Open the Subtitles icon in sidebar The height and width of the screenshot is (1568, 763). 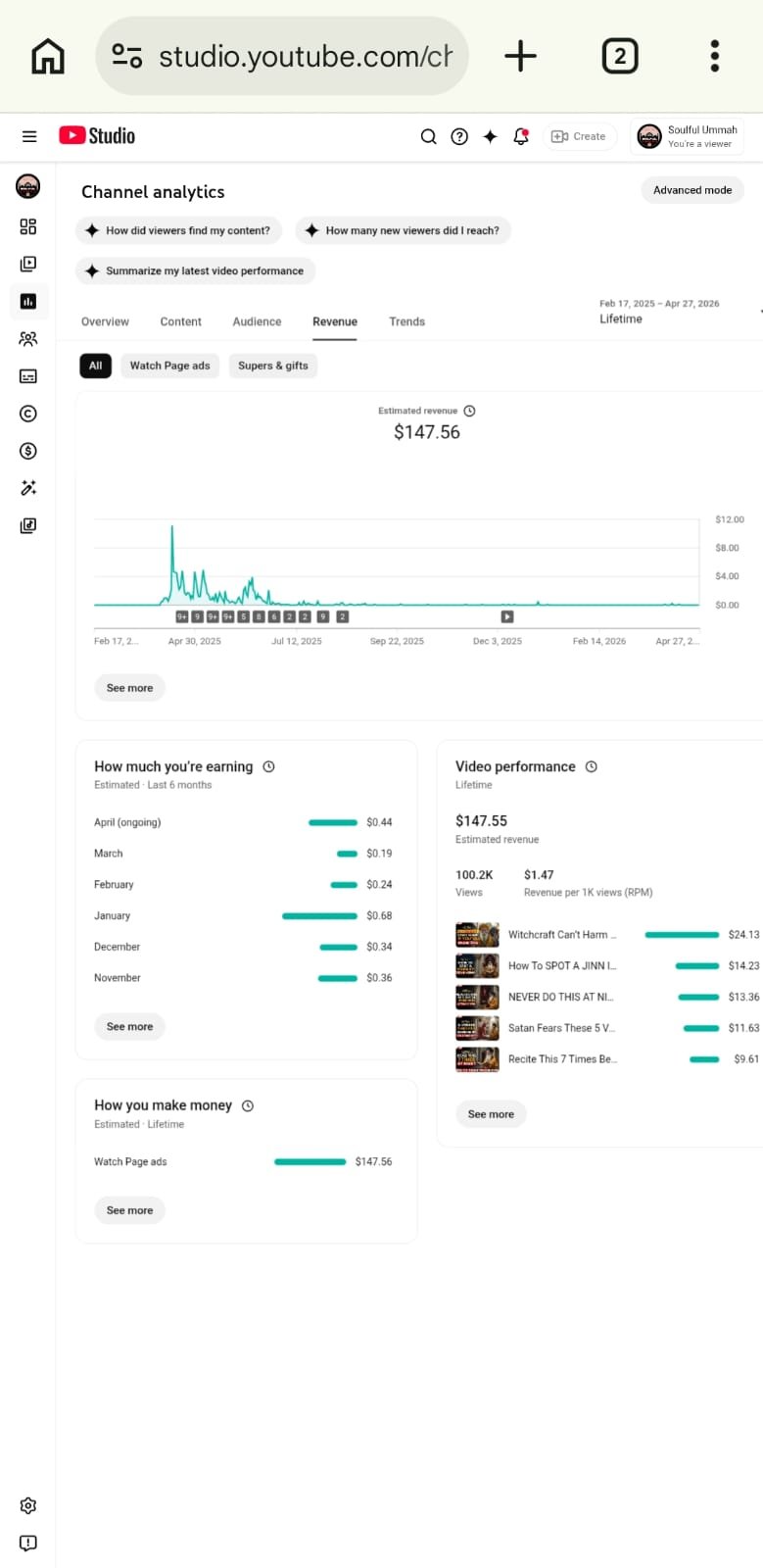[28, 376]
